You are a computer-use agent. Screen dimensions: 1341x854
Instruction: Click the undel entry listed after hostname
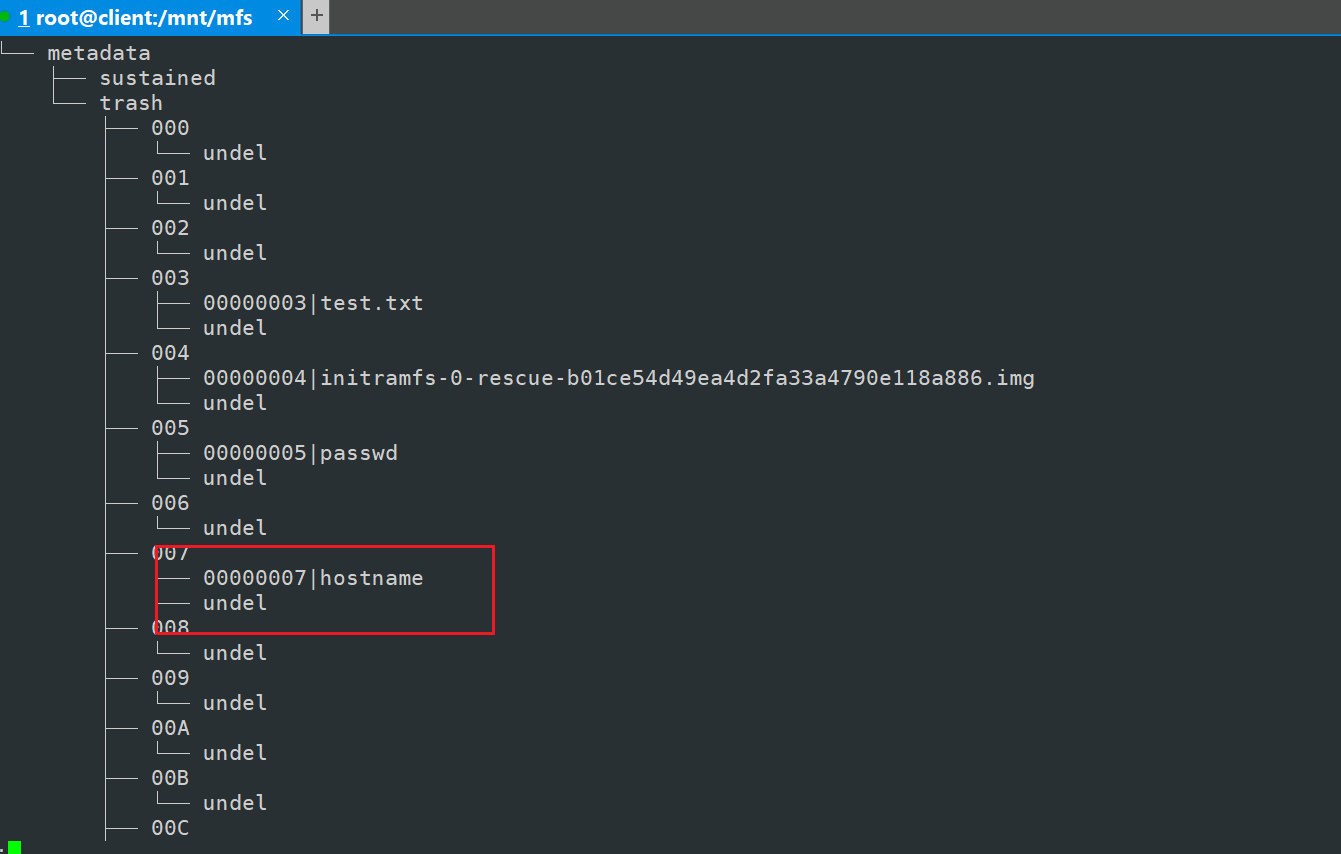tap(235, 603)
